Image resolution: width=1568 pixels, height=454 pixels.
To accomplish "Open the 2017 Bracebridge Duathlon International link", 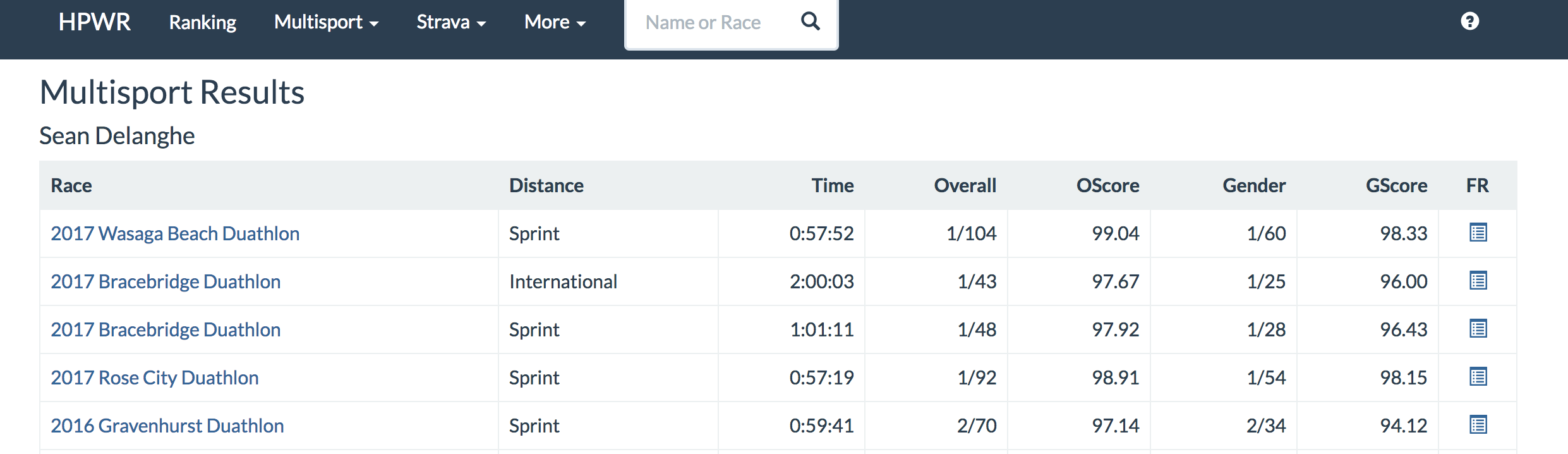I will pos(166,281).
